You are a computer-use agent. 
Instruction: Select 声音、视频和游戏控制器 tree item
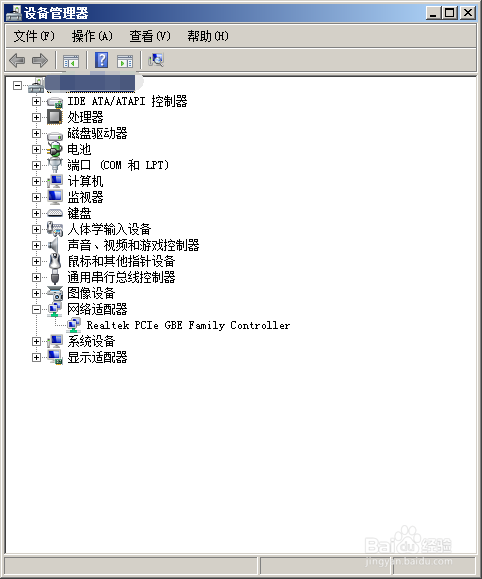pyautogui.click(x=133, y=245)
